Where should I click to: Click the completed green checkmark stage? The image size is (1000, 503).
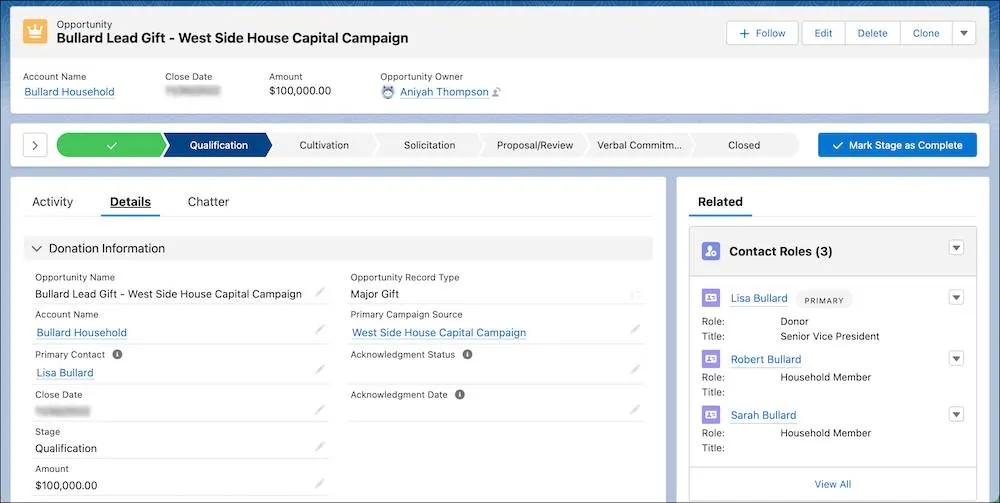click(x=112, y=145)
